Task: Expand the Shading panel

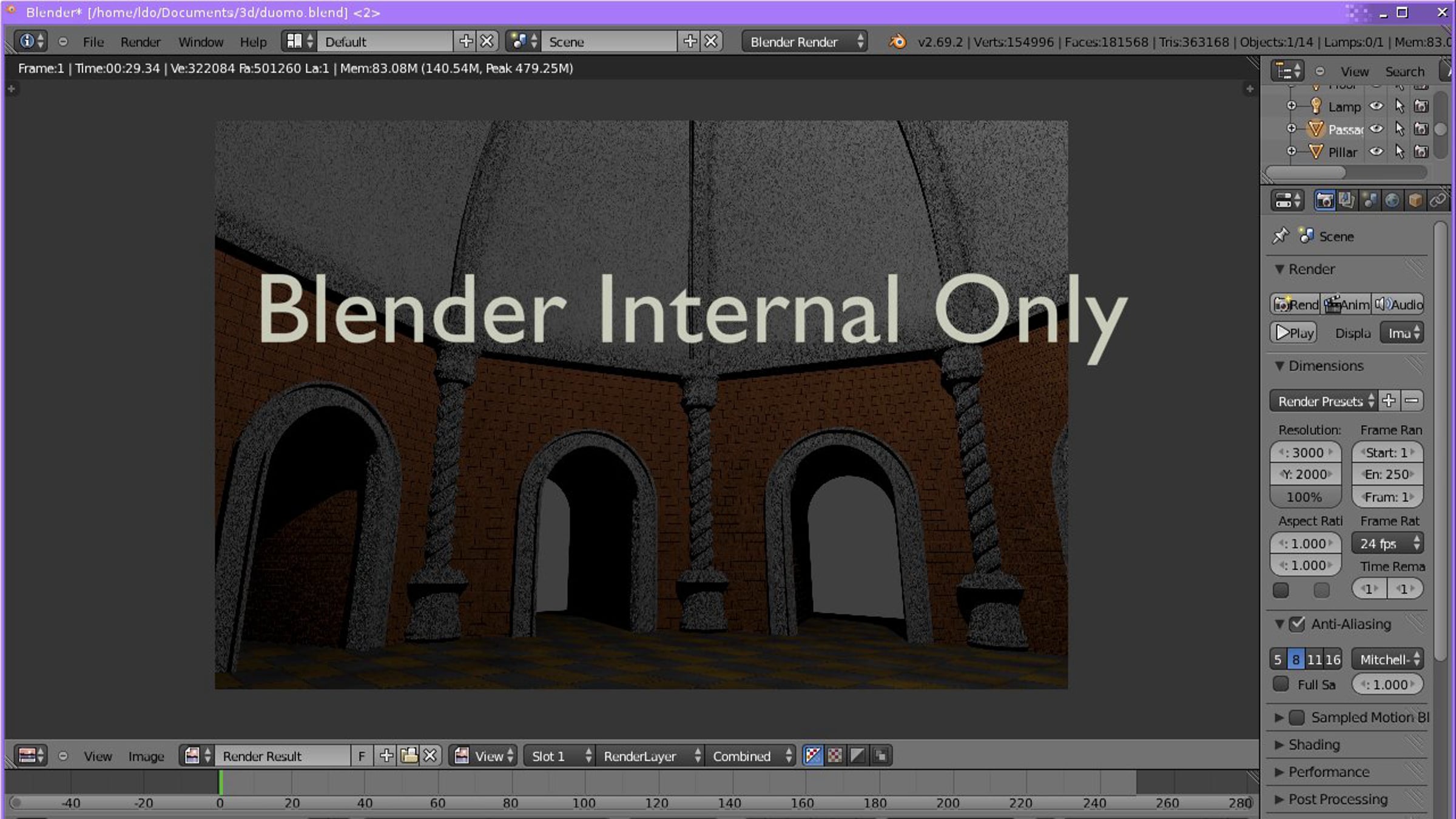Action: [x=1313, y=744]
